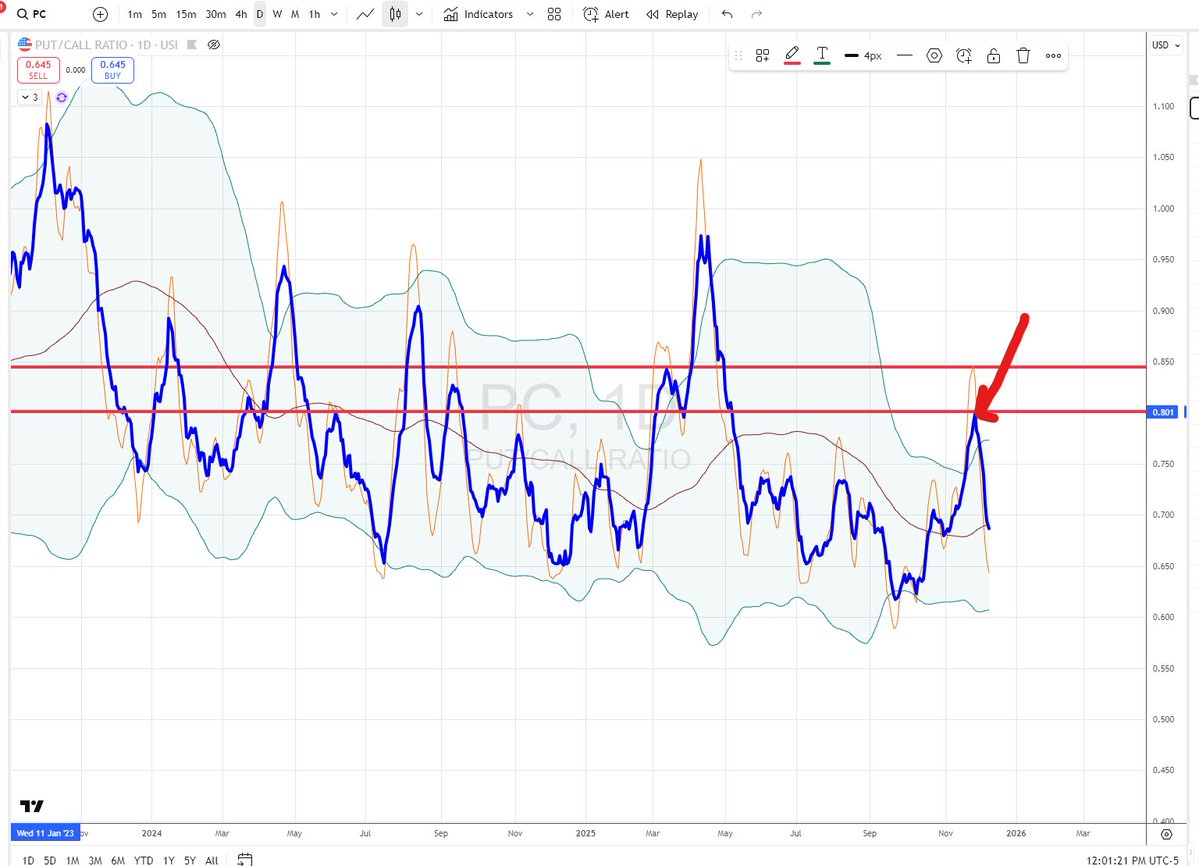Open drawing settings hexagon icon
The width and height of the screenshot is (1199, 866).
(x=934, y=56)
